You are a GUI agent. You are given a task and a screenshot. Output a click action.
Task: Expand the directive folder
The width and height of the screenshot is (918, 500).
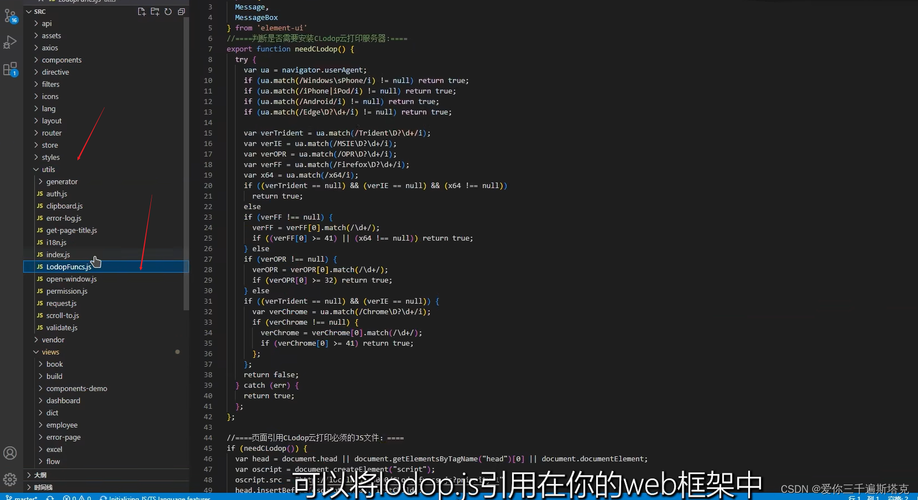(106, 72)
